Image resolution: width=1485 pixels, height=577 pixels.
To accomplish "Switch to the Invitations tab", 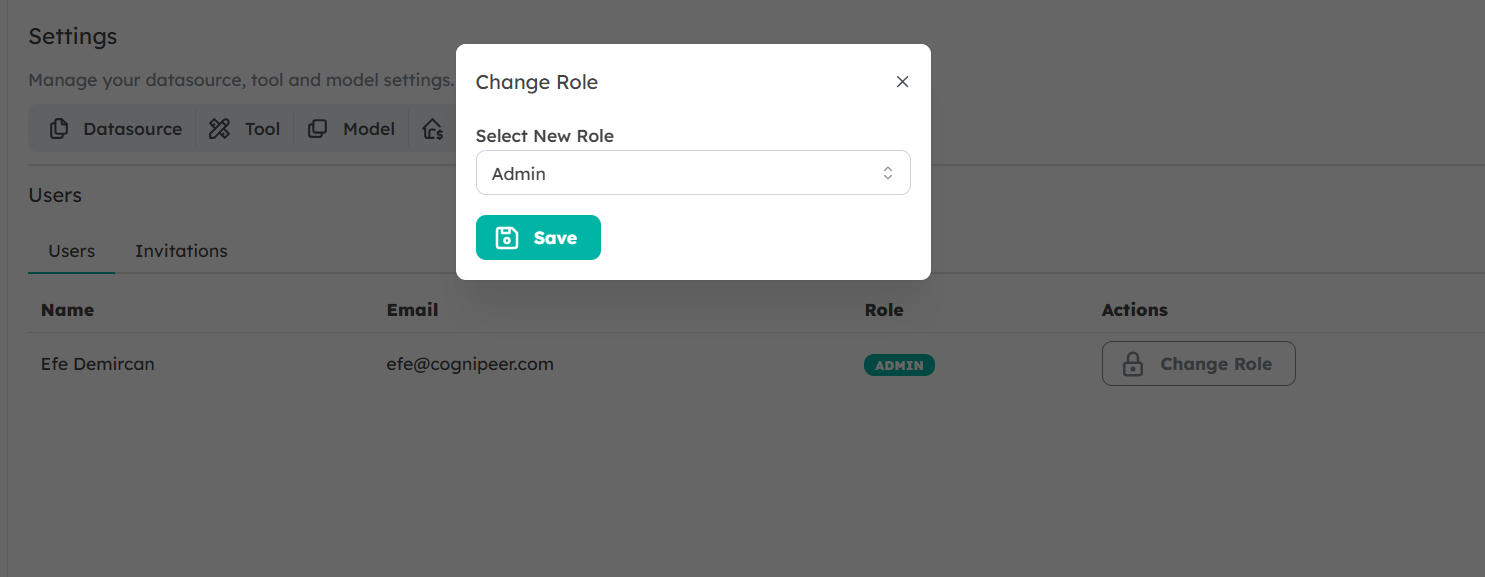I will (181, 251).
